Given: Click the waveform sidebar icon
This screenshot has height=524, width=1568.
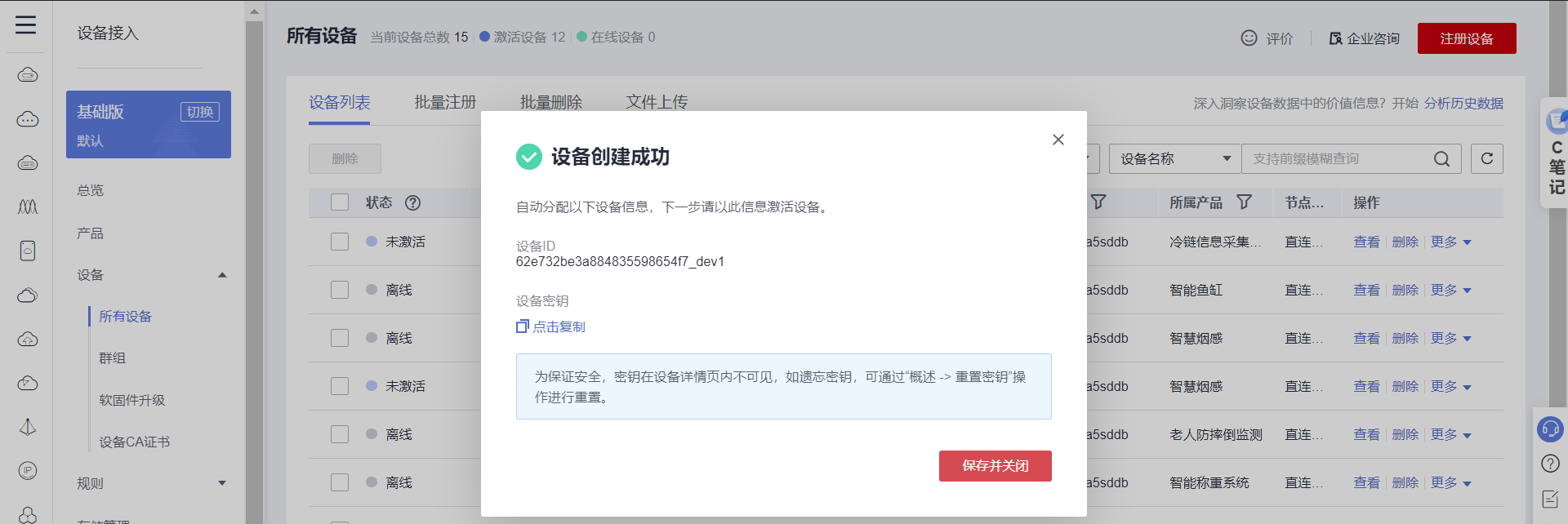Looking at the screenshot, I should click(28, 206).
